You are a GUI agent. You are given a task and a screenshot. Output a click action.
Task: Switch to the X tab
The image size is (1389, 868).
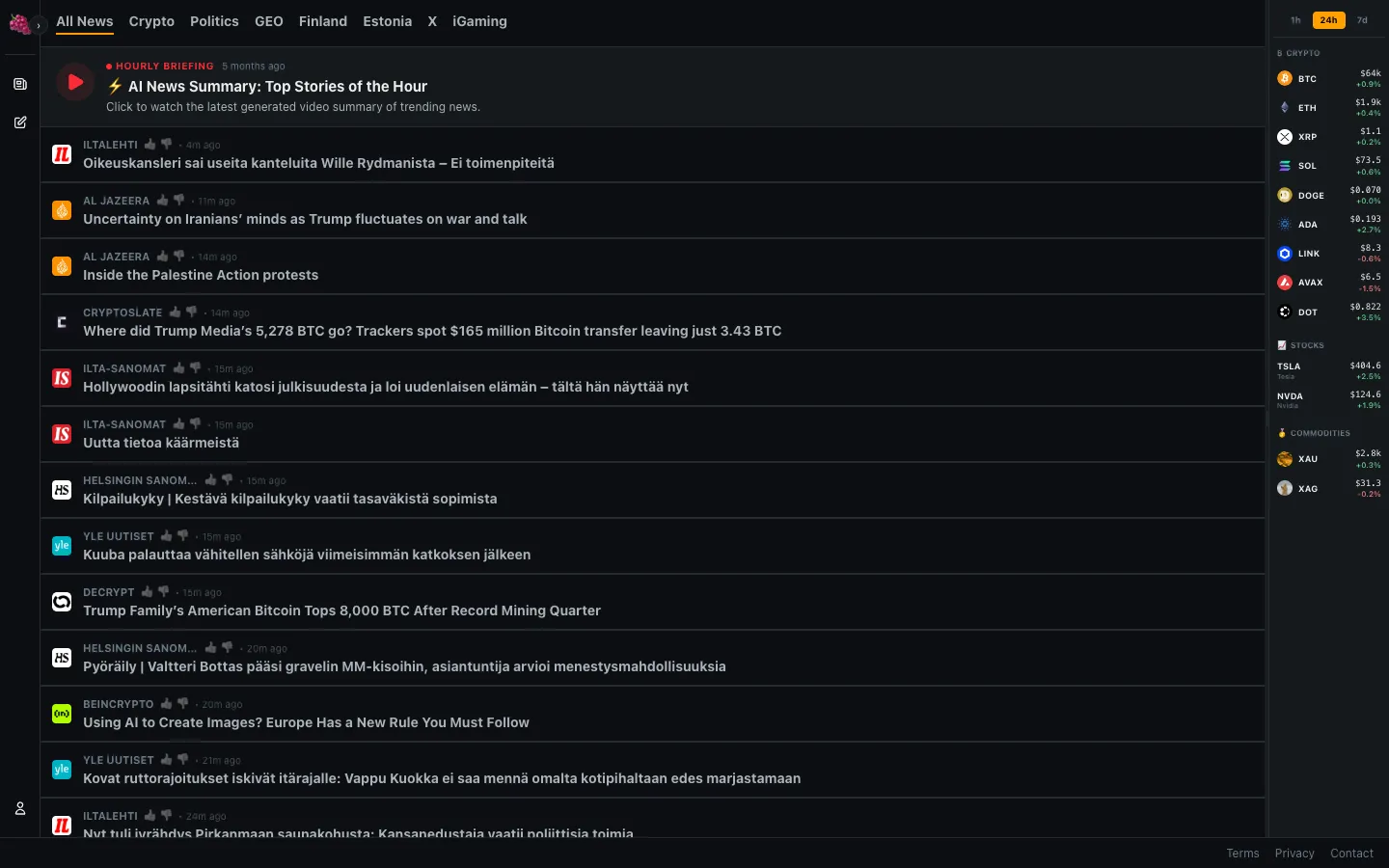tap(432, 21)
